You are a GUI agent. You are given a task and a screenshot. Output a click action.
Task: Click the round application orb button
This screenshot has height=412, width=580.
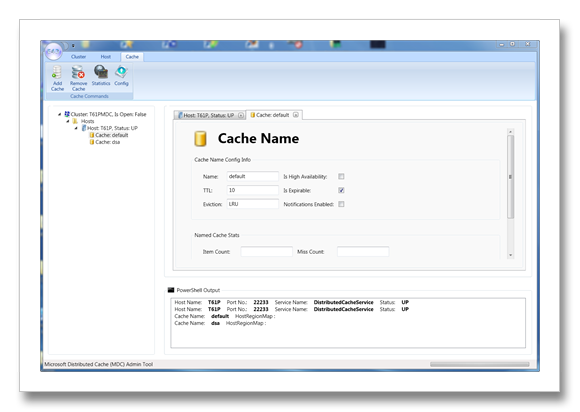click(x=54, y=51)
